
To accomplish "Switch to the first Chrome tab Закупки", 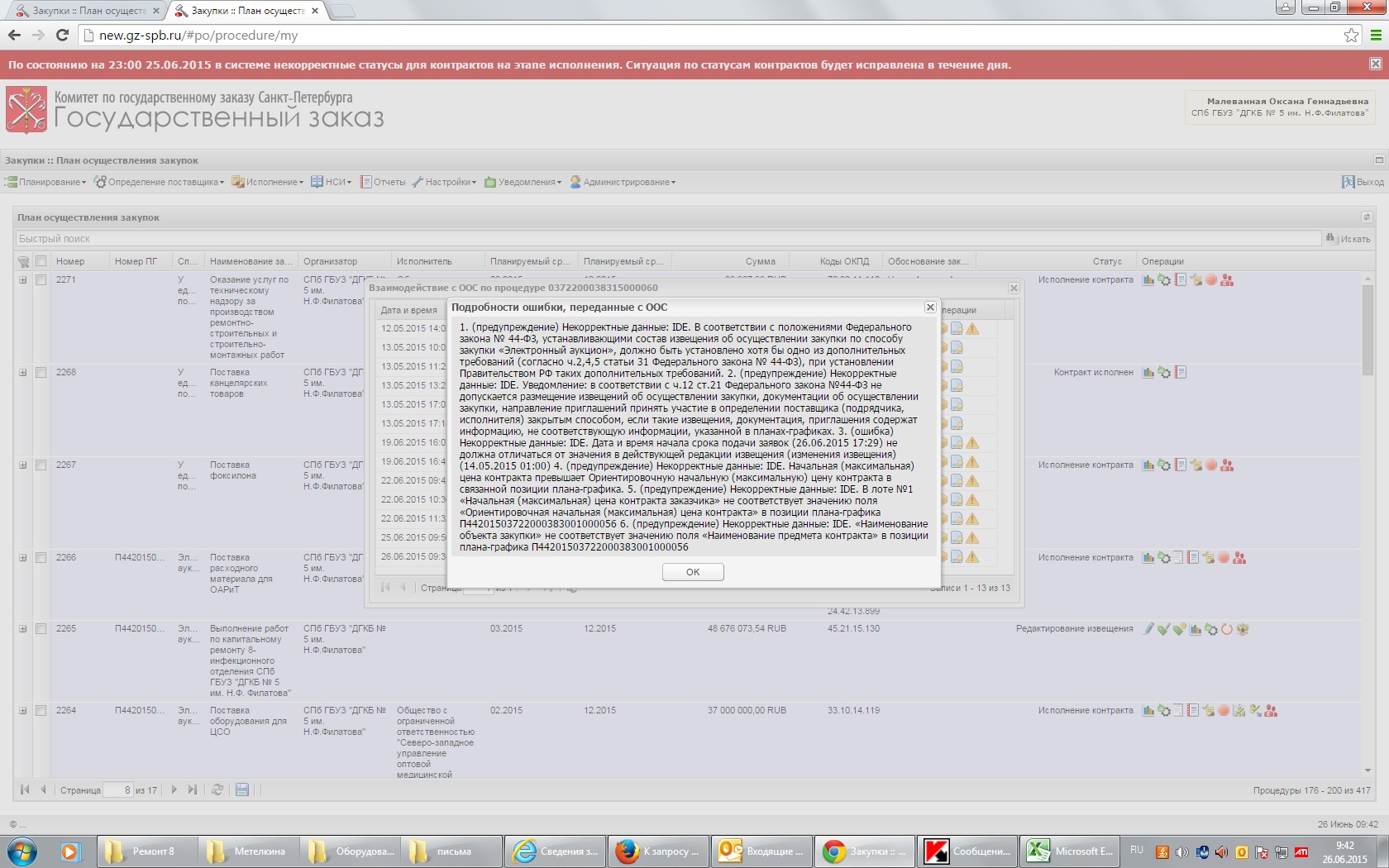I will point(88,11).
